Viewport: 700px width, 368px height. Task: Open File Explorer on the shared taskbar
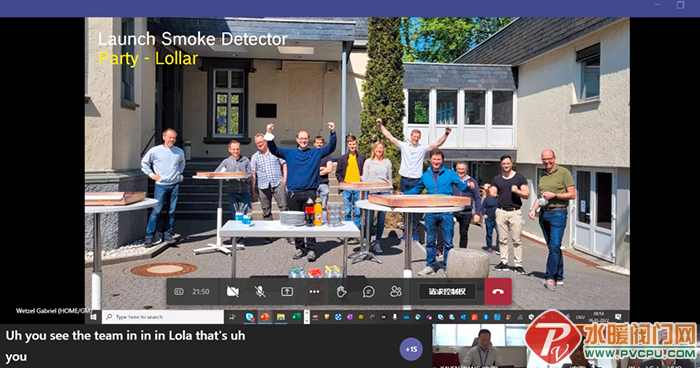pyautogui.click(x=281, y=317)
